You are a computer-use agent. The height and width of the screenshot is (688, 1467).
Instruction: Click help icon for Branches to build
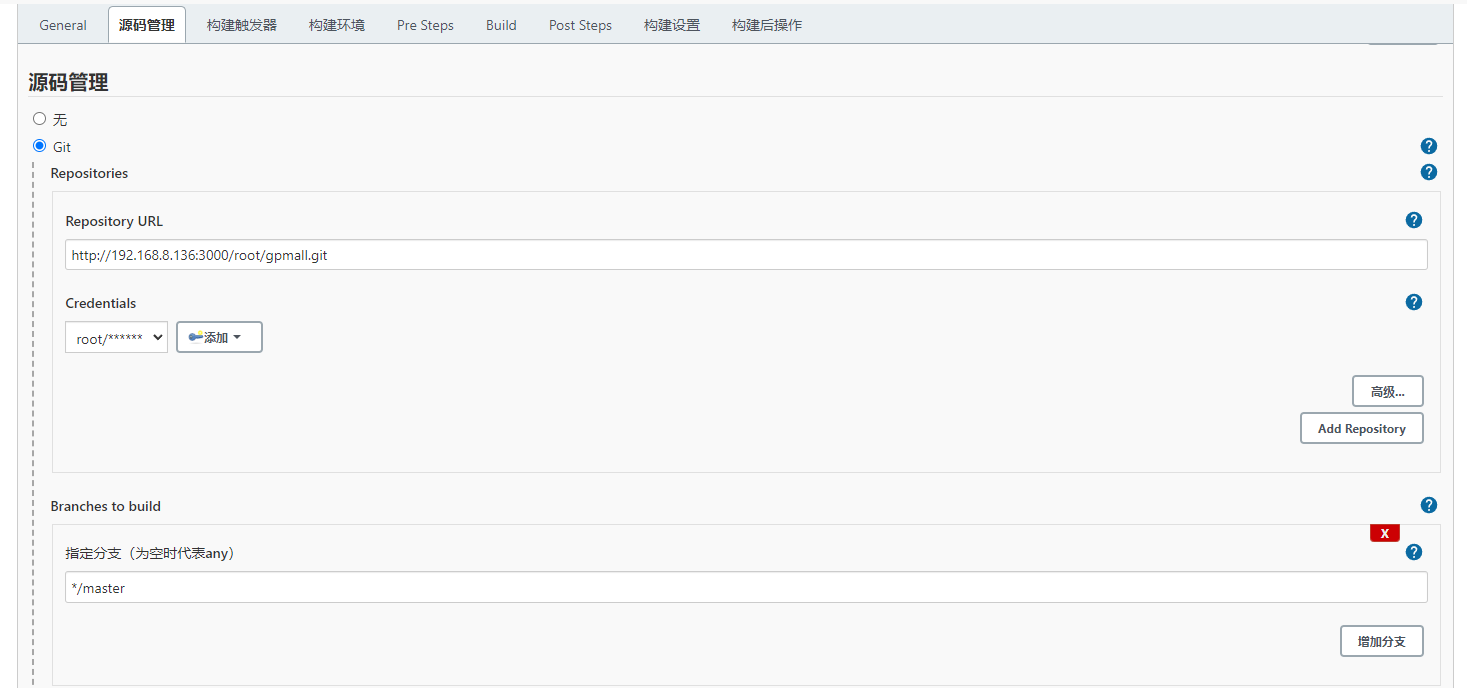tap(1428, 505)
